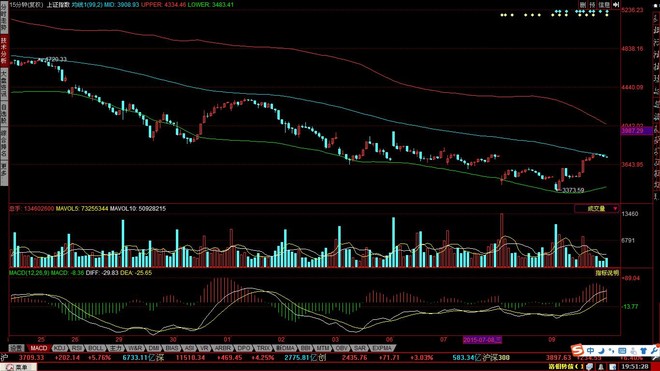660x371 pixels.
Task: Switch to the SAR indicator tab
Action: pos(359,348)
